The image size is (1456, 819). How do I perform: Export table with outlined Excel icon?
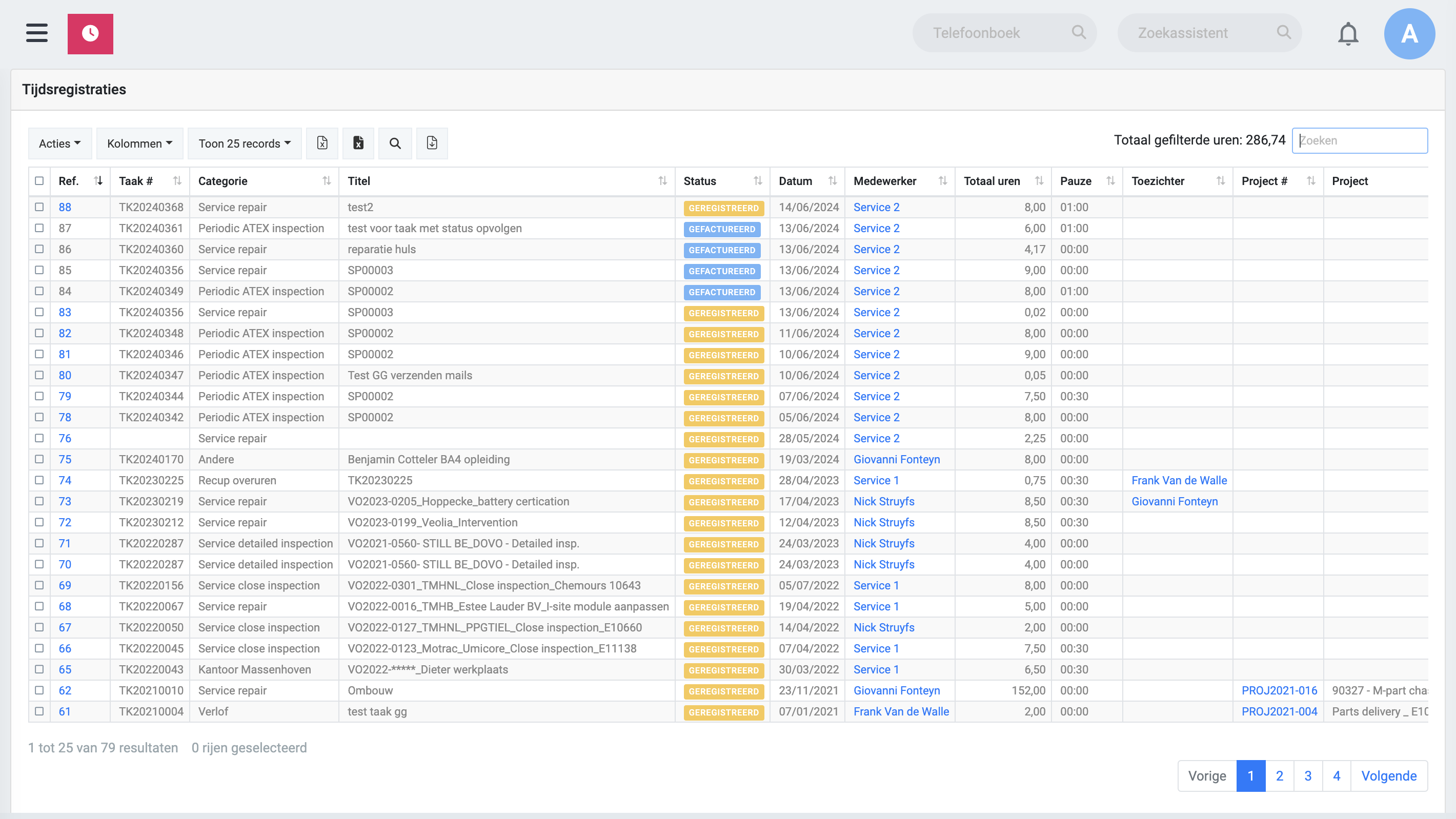[x=322, y=143]
